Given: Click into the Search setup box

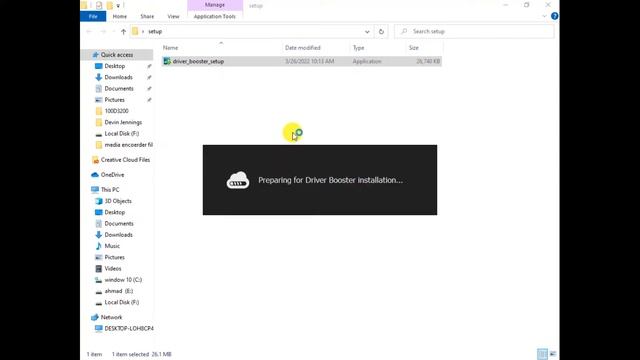Looking at the screenshot, I should click(x=474, y=31).
